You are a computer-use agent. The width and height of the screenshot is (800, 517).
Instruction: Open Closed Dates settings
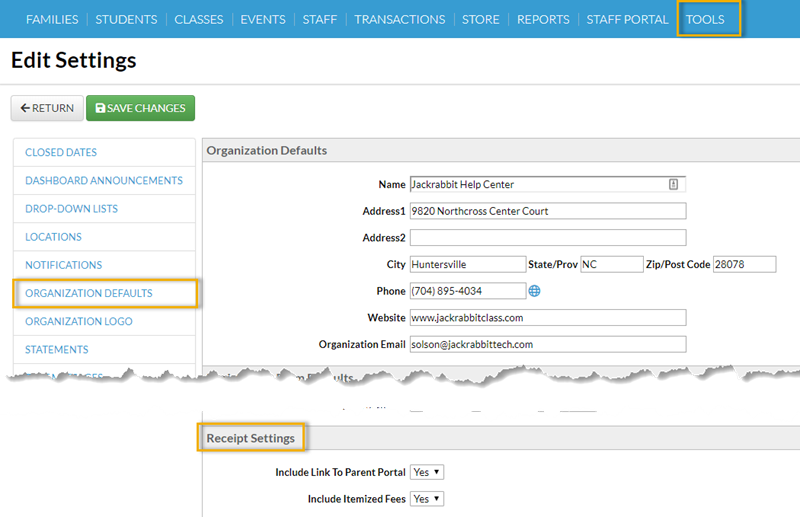(104, 152)
